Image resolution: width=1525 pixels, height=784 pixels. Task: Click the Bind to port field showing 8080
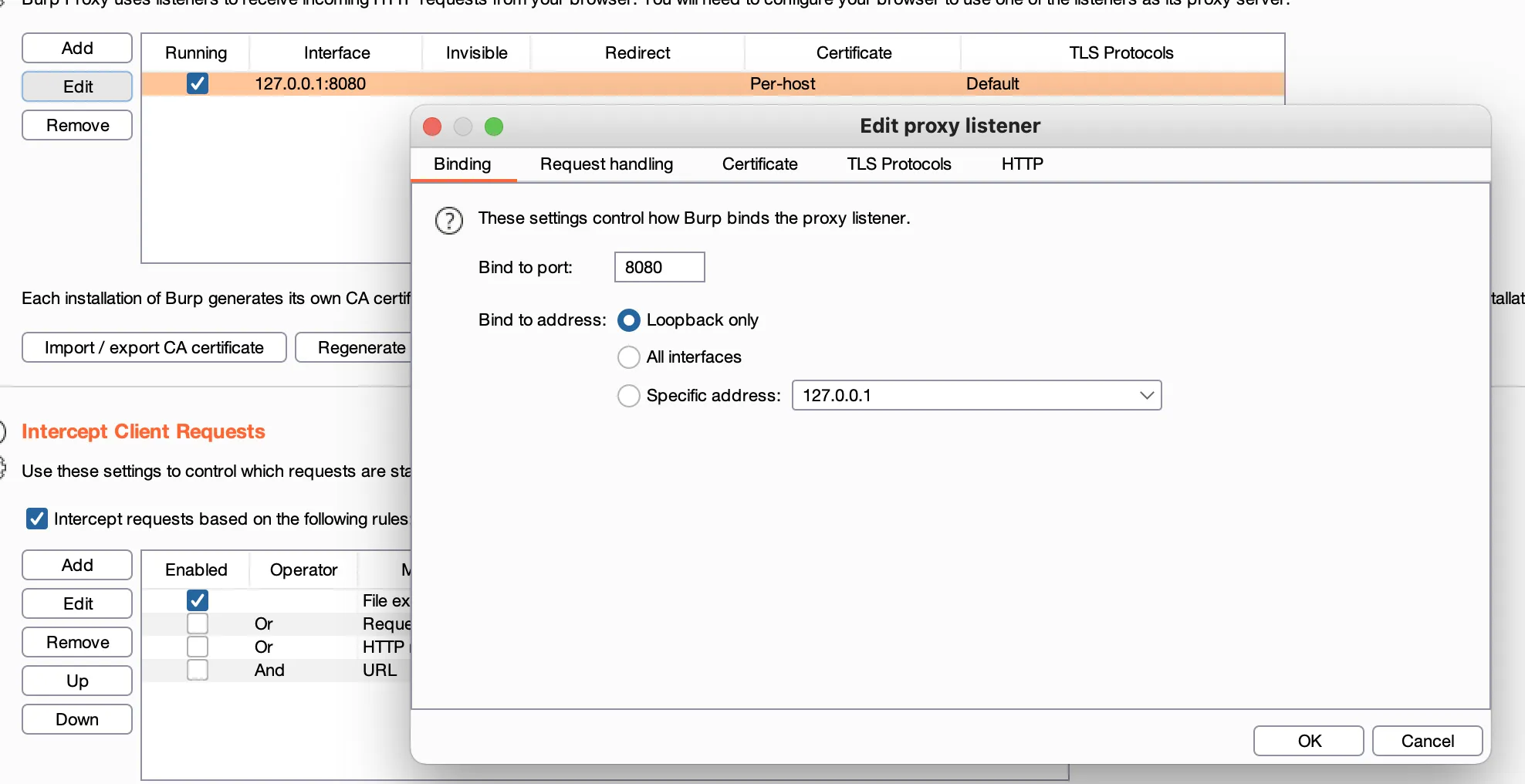pyautogui.click(x=660, y=267)
